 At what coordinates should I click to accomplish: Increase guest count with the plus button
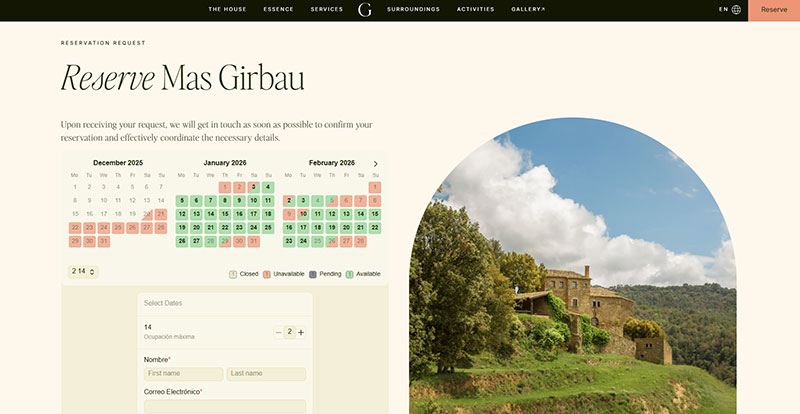pyautogui.click(x=300, y=332)
